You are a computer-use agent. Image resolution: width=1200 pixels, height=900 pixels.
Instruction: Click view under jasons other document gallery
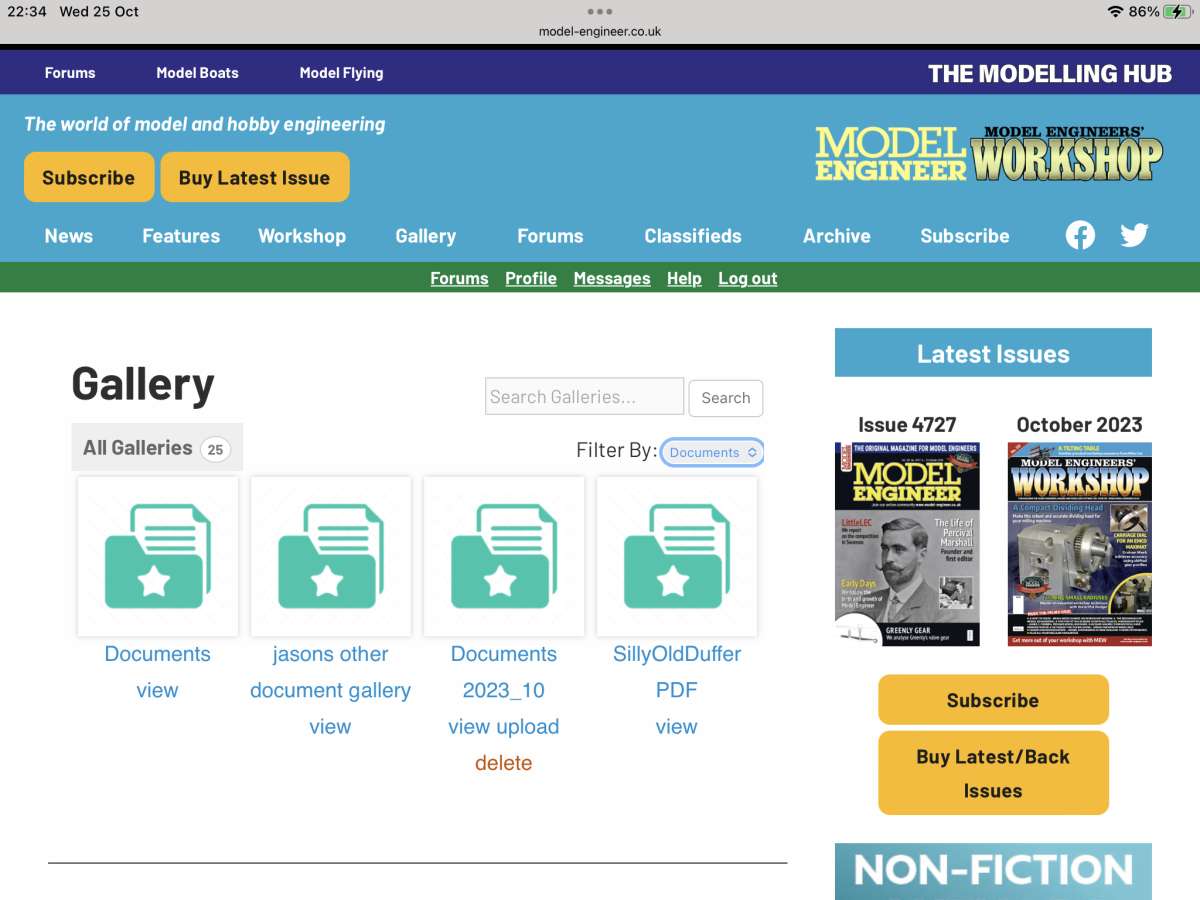point(330,727)
